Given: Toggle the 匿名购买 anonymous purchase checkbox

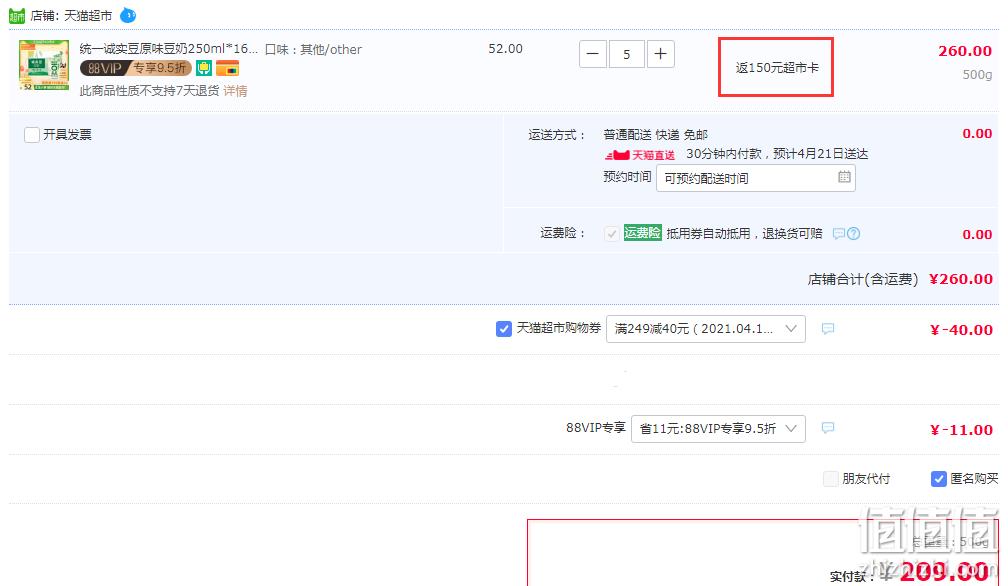Looking at the screenshot, I should point(939,479).
